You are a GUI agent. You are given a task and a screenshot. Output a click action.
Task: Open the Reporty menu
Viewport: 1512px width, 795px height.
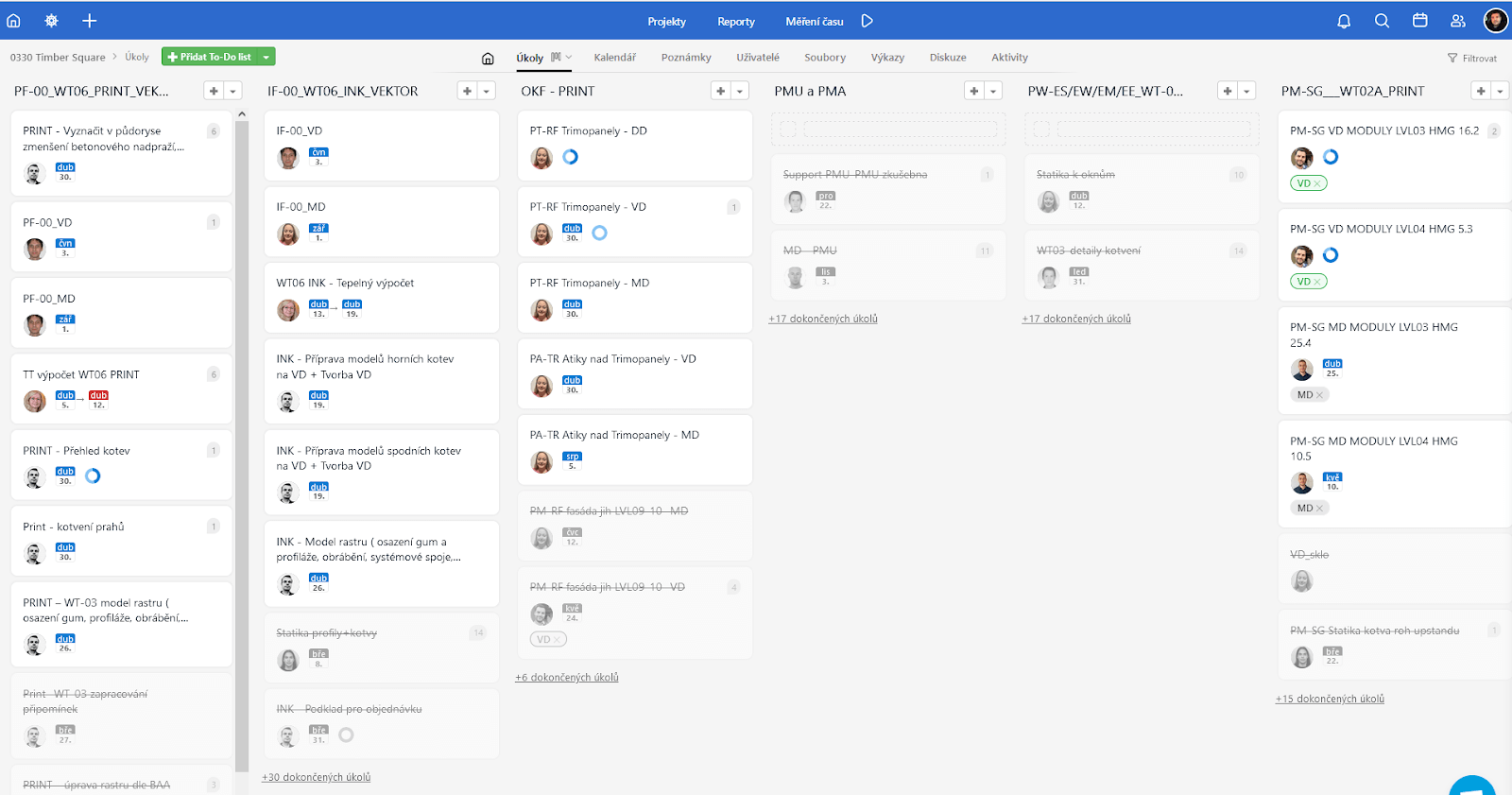(x=736, y=21)
